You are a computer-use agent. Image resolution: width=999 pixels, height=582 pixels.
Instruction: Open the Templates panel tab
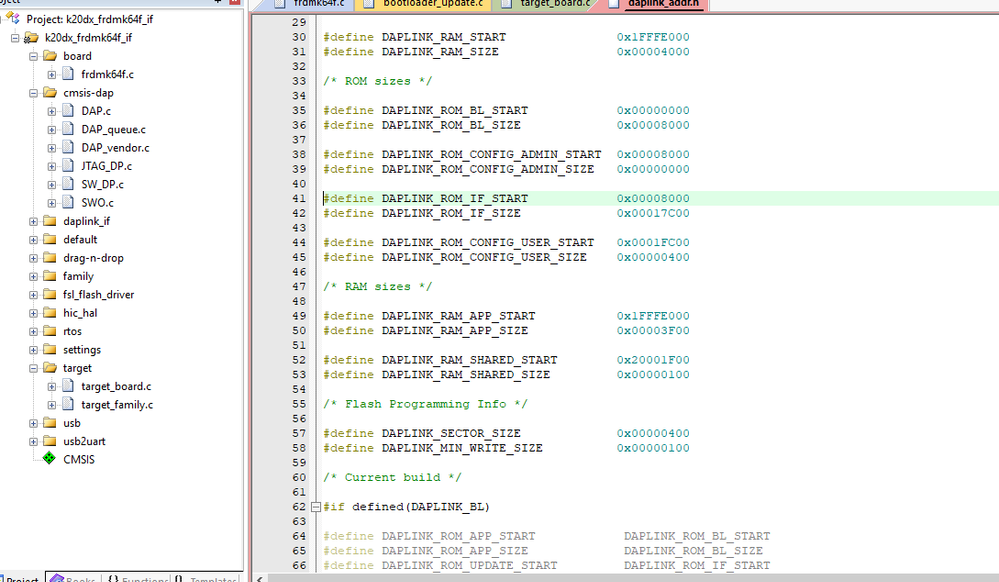pos(206,578)
